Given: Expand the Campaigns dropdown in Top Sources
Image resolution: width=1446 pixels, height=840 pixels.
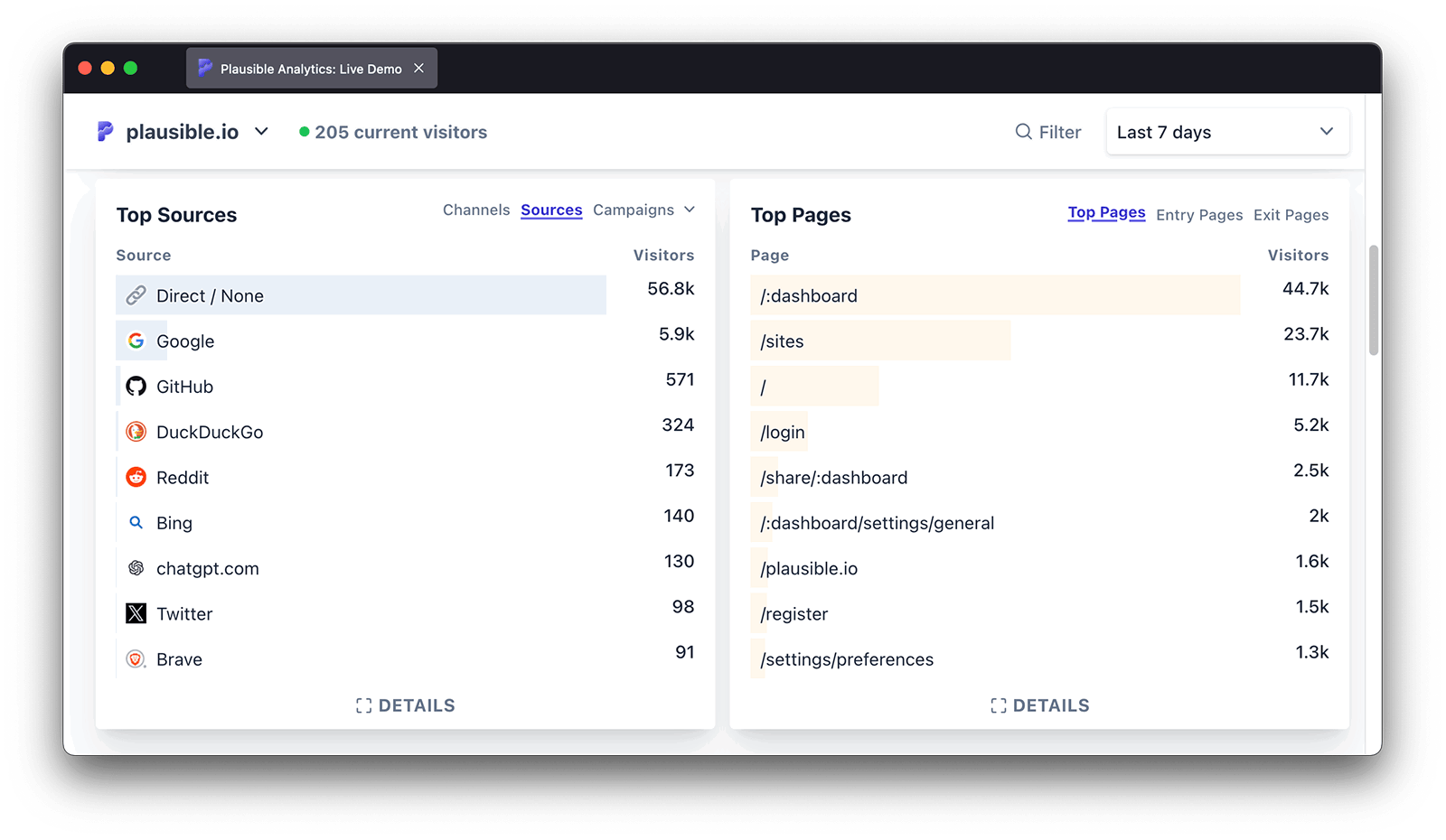Looking at the screenshot, I should [x=643, y=210].
